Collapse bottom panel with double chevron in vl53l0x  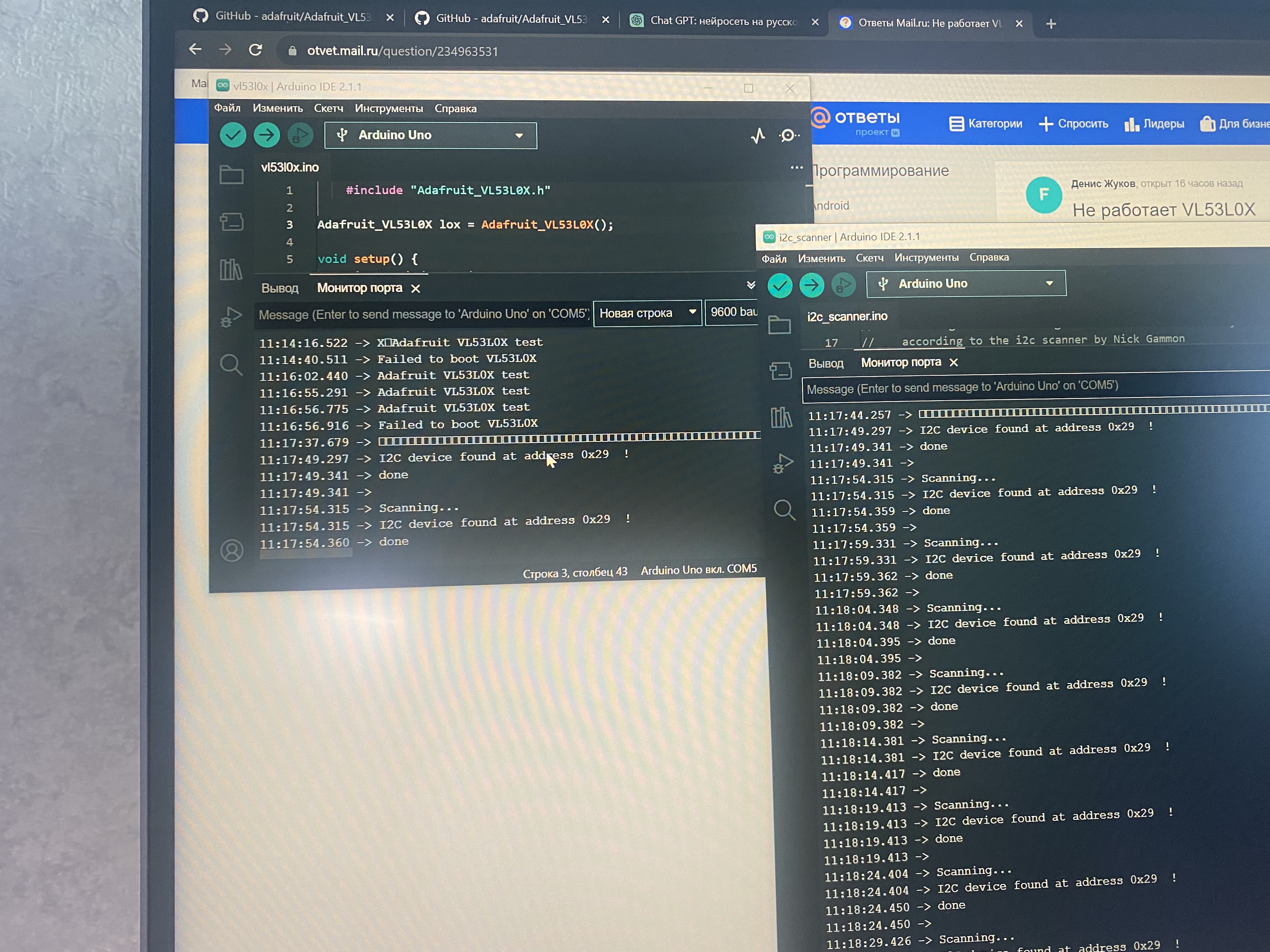[x=750, y=285]
